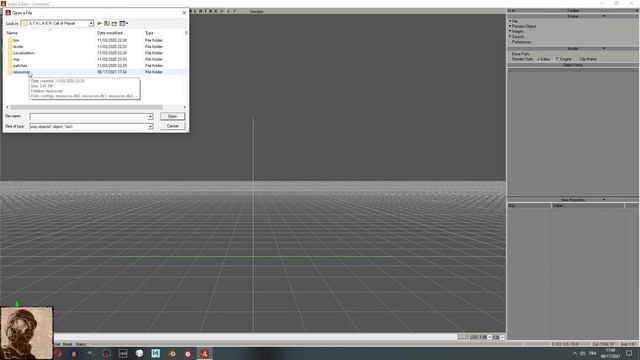Click the Object Items panel header
The width and height of the screenshot is (640, 360).
[573, 65]
